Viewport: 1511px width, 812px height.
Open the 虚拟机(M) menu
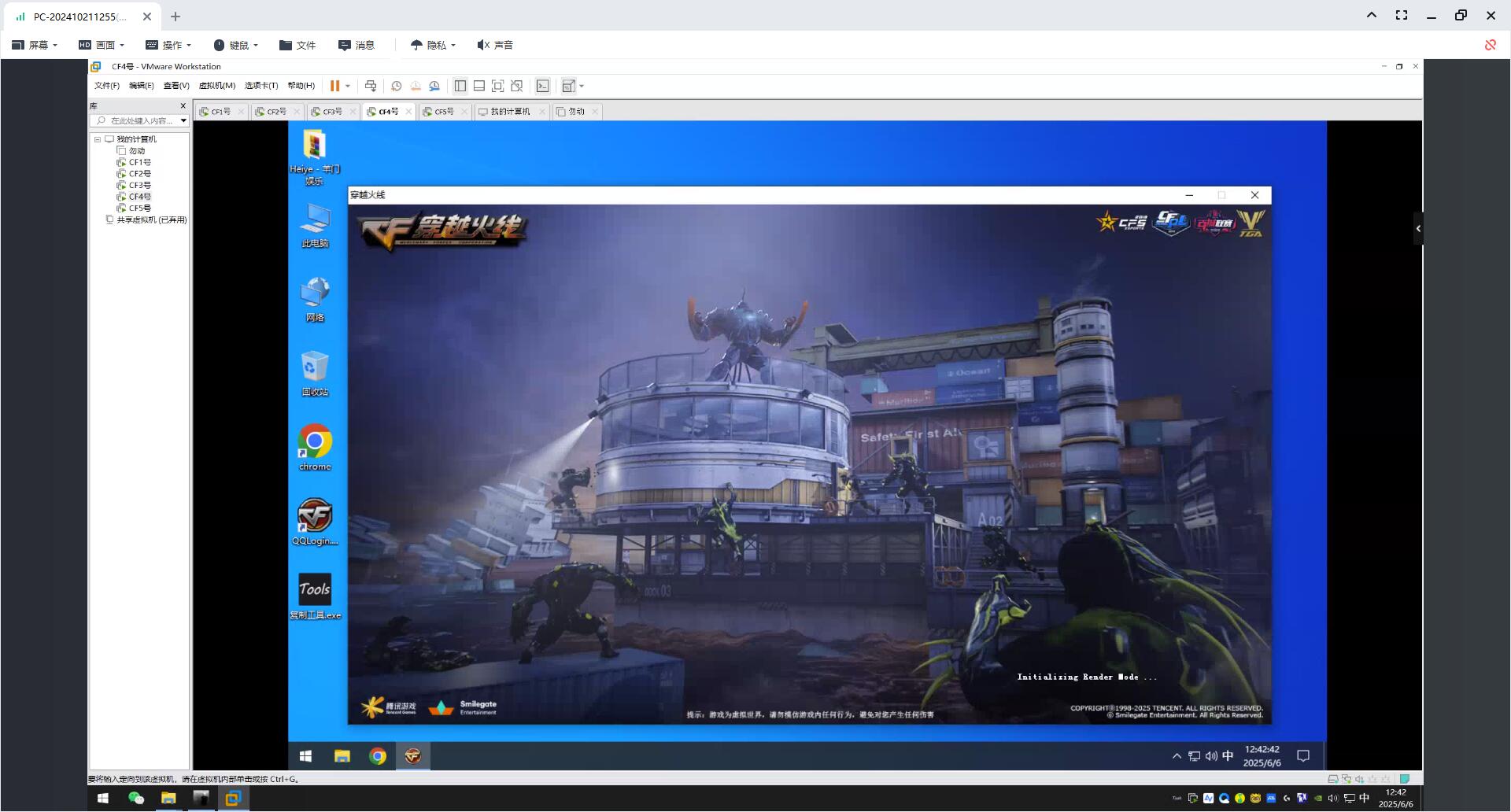click(x=217, y=86)
